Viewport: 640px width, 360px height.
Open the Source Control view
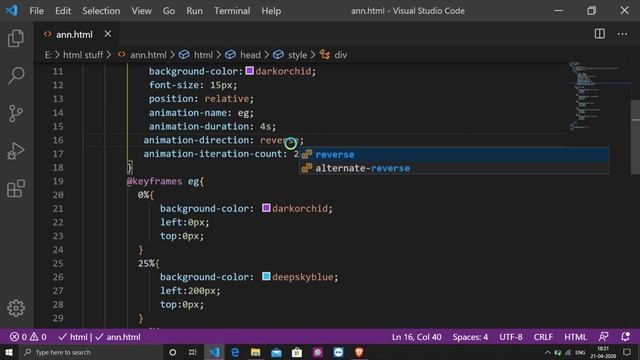click(16, 113)
